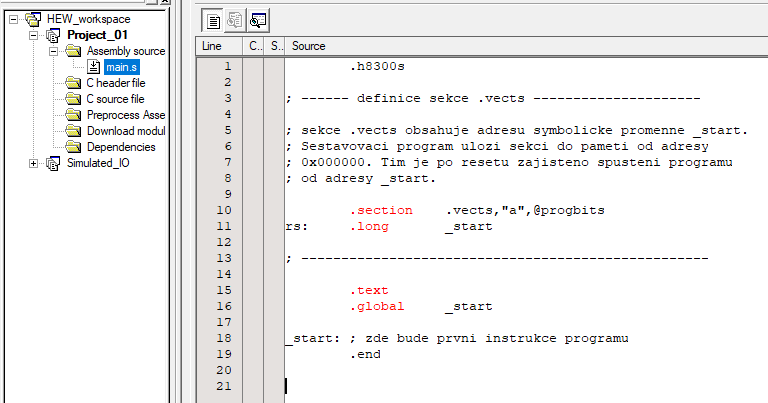This screenshot has height=403, width=768.
Task: Collapse the Assembly source folder
Action: [x=53, y=51]
